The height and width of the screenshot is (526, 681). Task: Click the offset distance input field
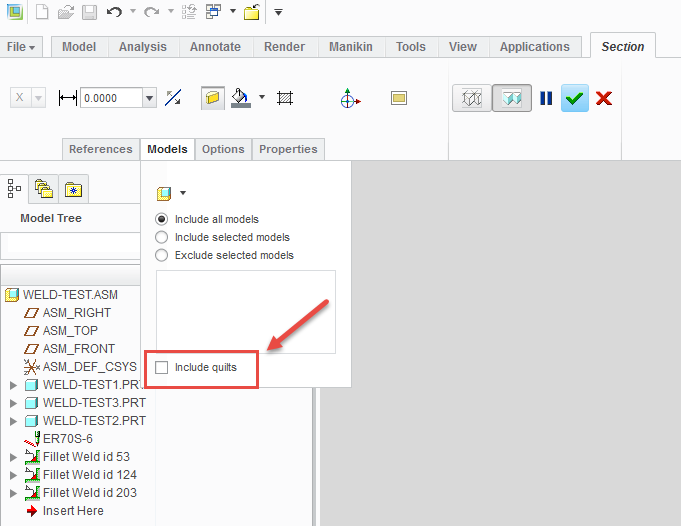[x=111, y=98]
